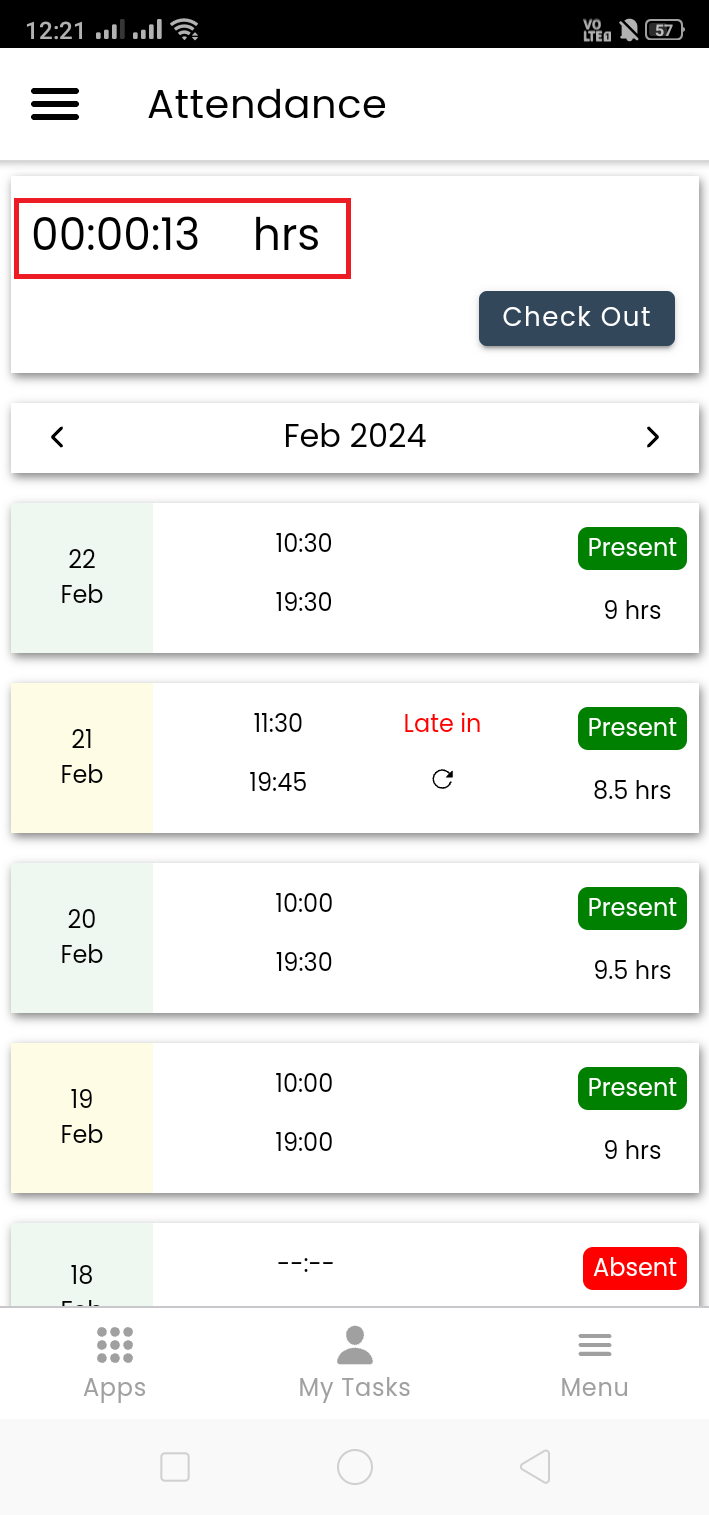Screen dimensions: 709x1515
Task: Go to previous month with left chevron
Action: tap(58, 437)
